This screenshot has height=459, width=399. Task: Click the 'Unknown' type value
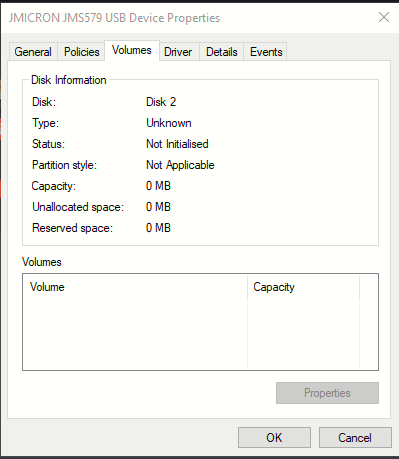pos(169,123)
